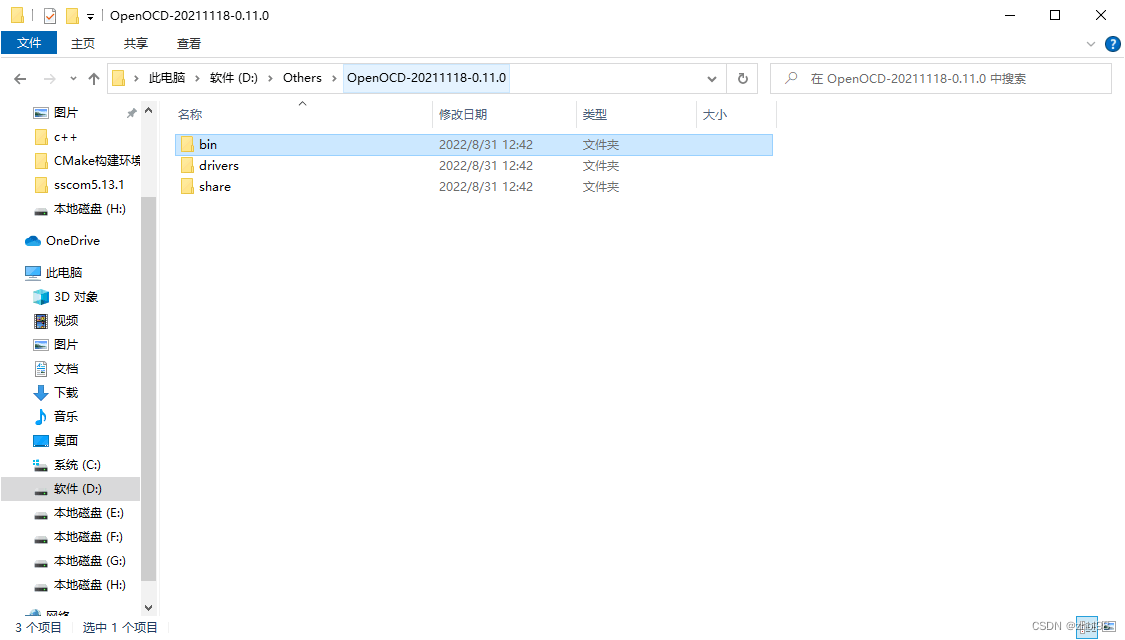Viewport: 1125px width, 640px height.
Task: Click the 音乐 note icon
Action: pos(41,416)
